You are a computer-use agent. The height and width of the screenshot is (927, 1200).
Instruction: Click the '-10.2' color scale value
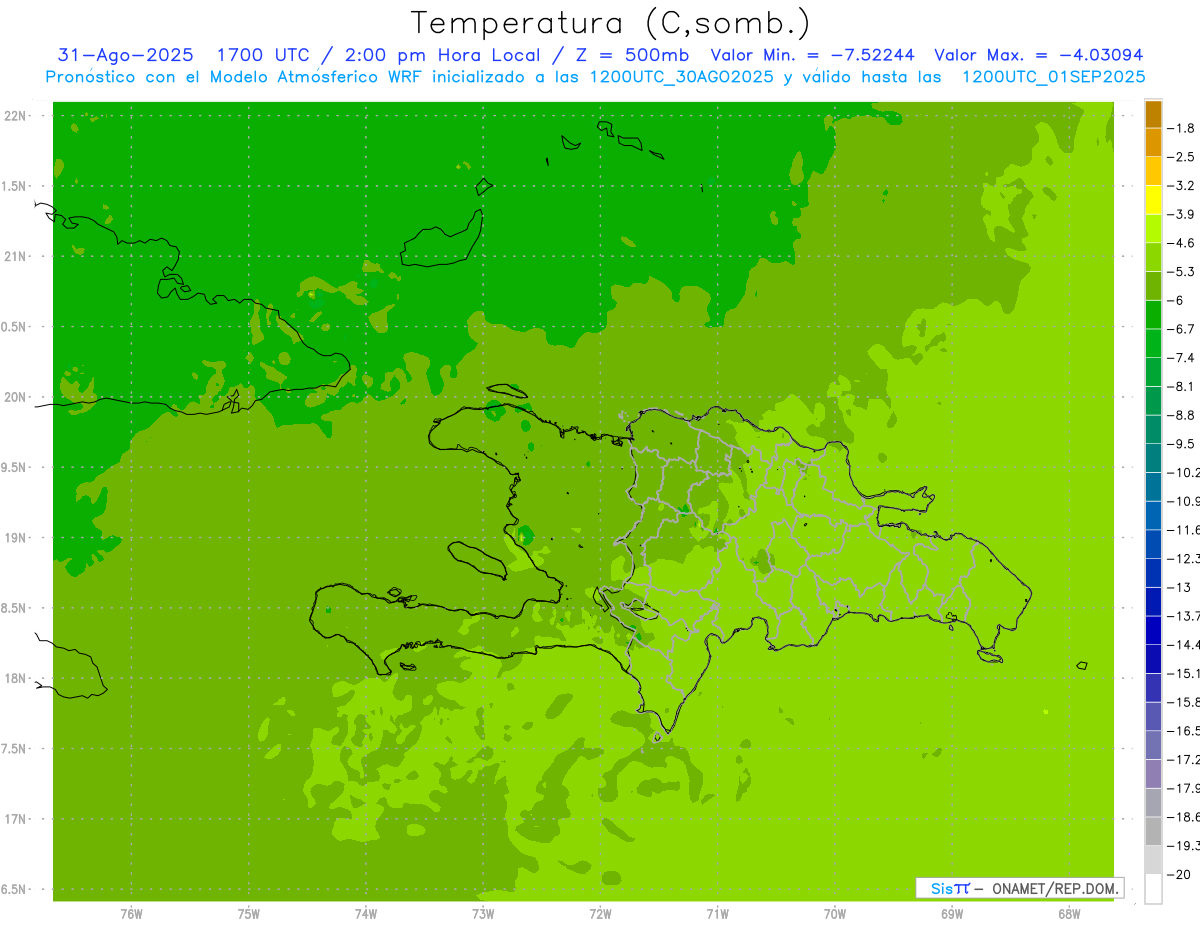(1183, 472)
